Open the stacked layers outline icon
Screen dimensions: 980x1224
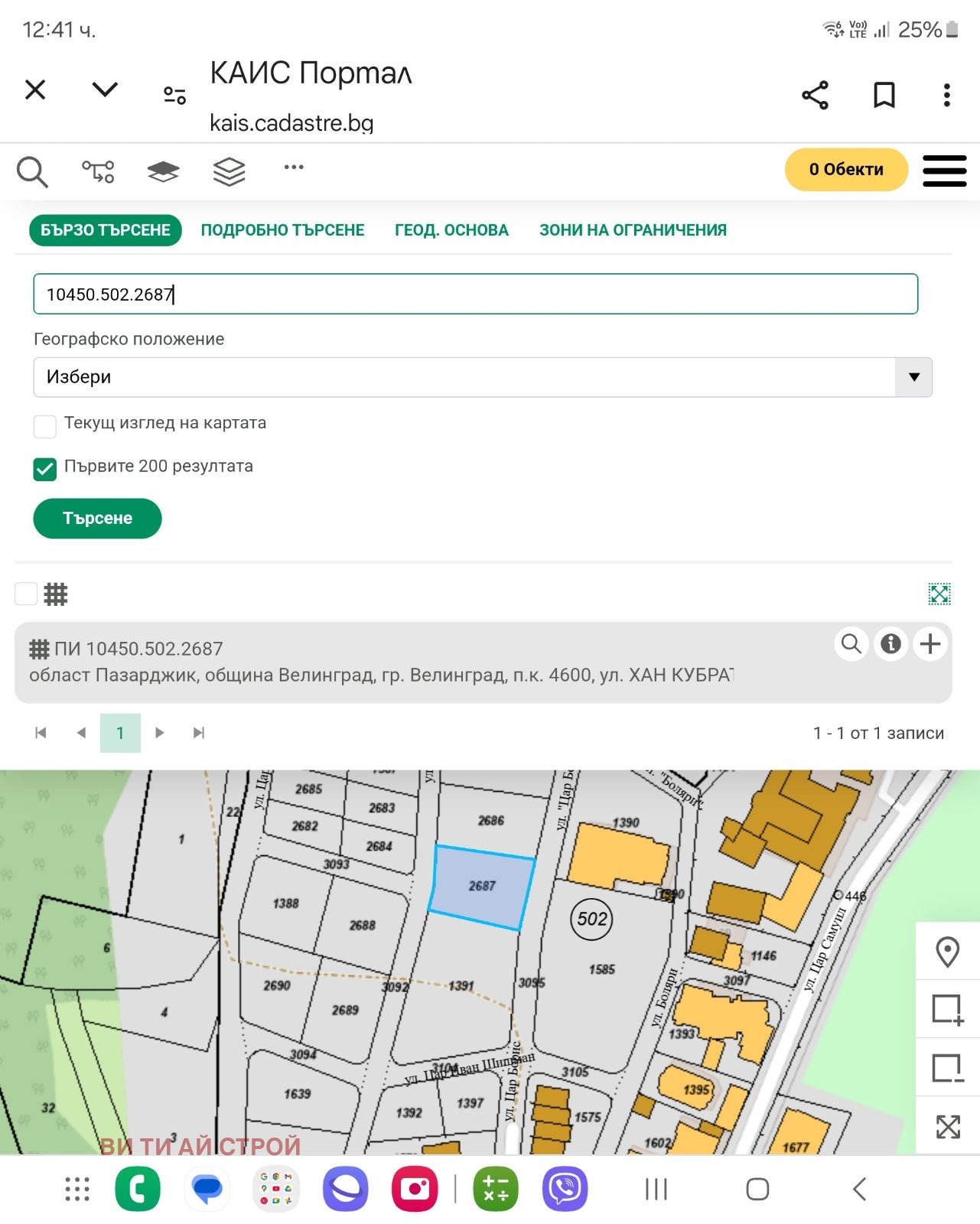[229, 171]
